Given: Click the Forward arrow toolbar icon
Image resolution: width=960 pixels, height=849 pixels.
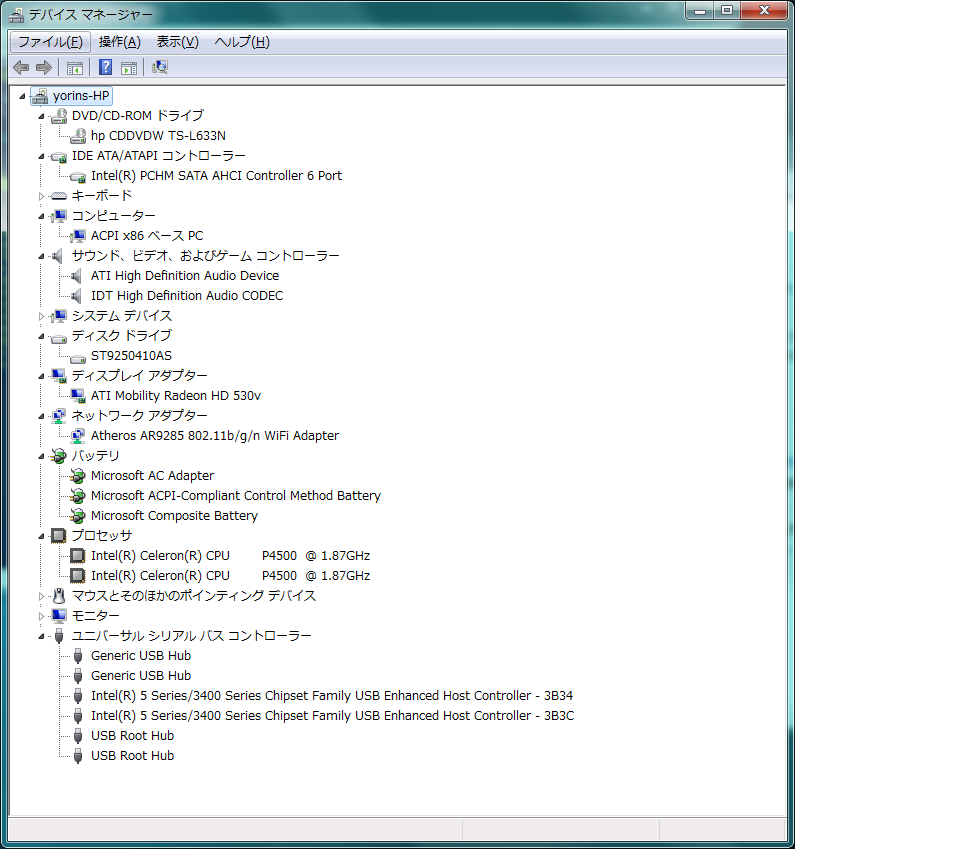Looking at the screenshot, I should (43, 67).
